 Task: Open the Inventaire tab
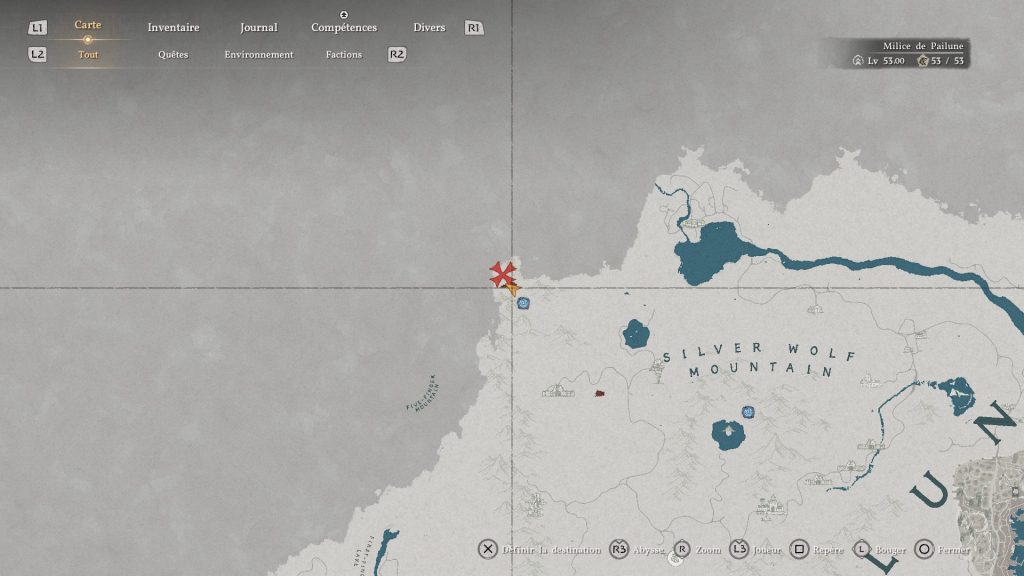pyautogui.click(x=173, y=28)
